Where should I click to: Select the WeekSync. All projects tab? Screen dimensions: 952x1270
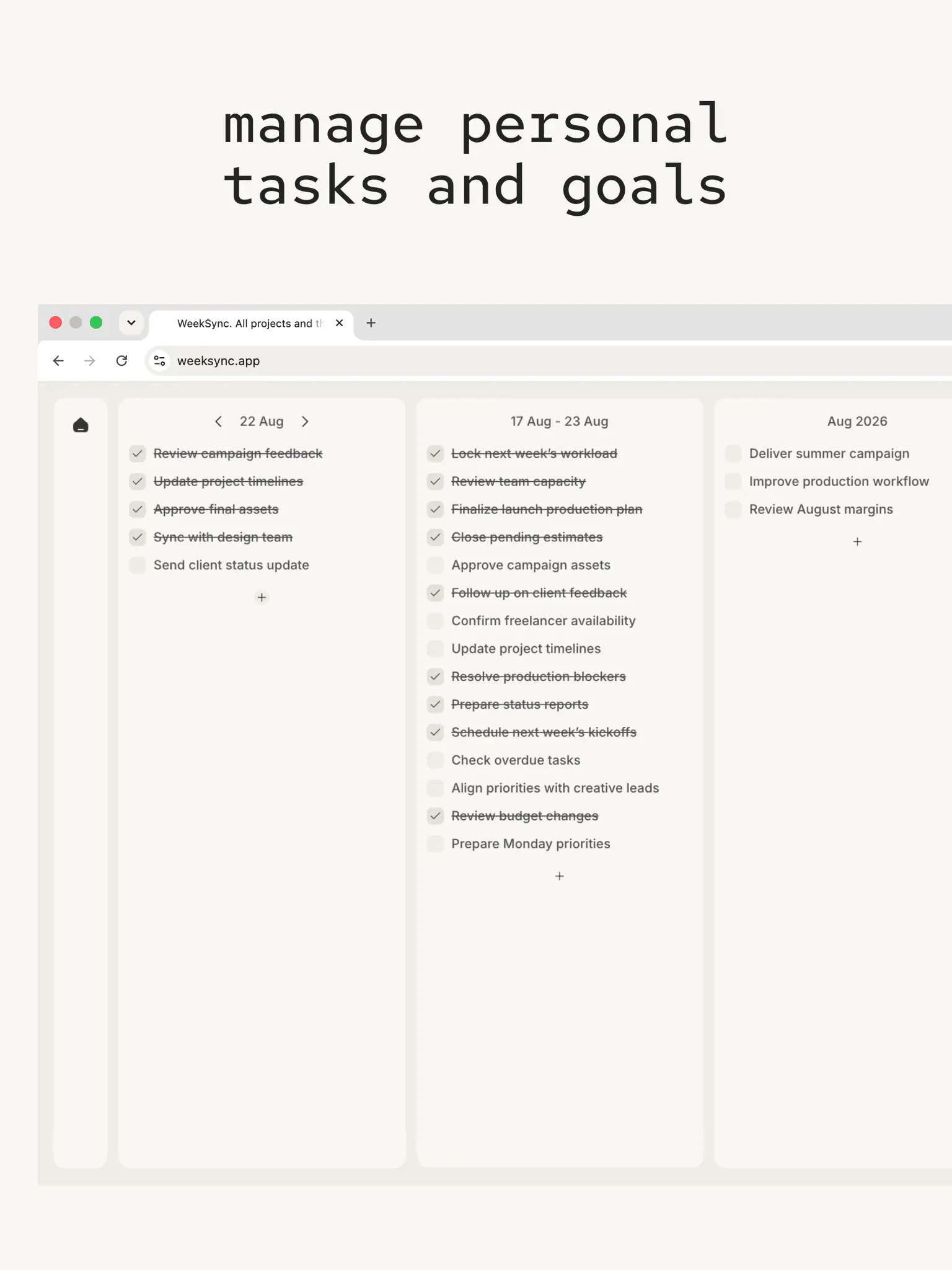point(251,324)
